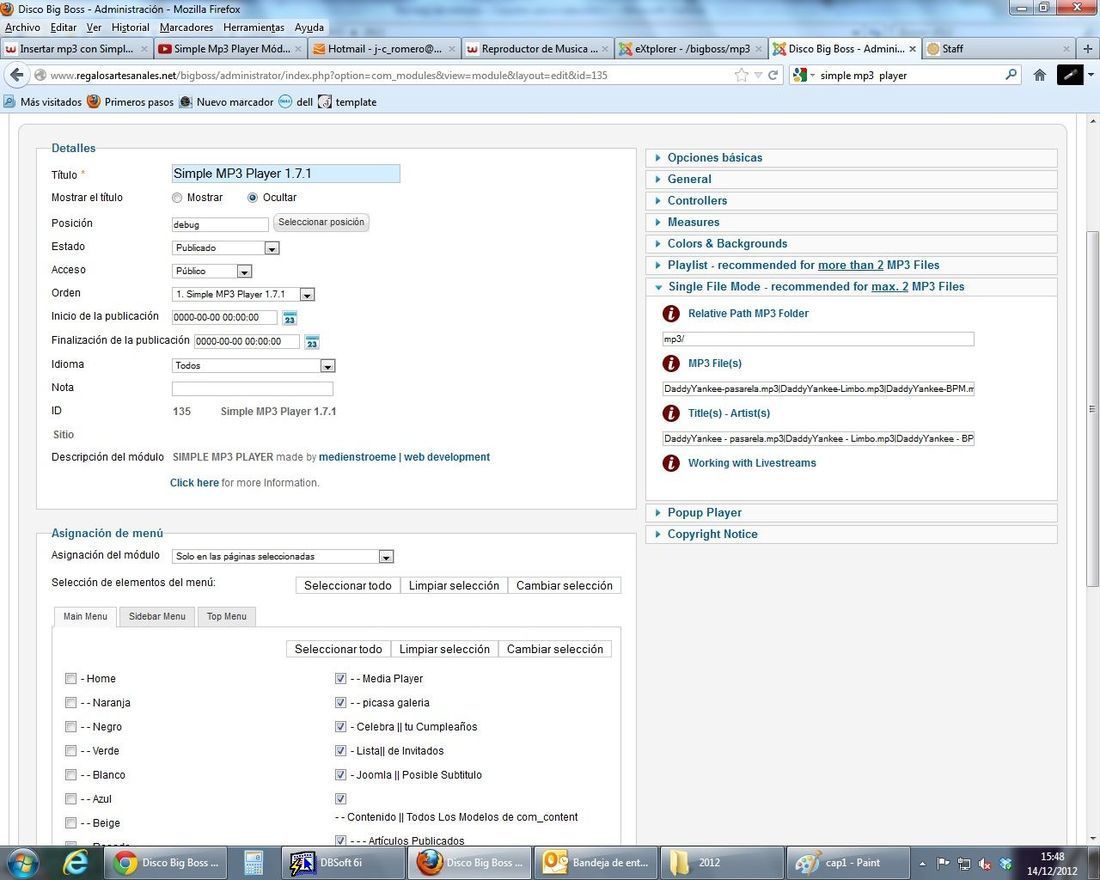Open the calculator icon in taskbar
Screen dimensions: 1100x880
click(x=253, y=863)
